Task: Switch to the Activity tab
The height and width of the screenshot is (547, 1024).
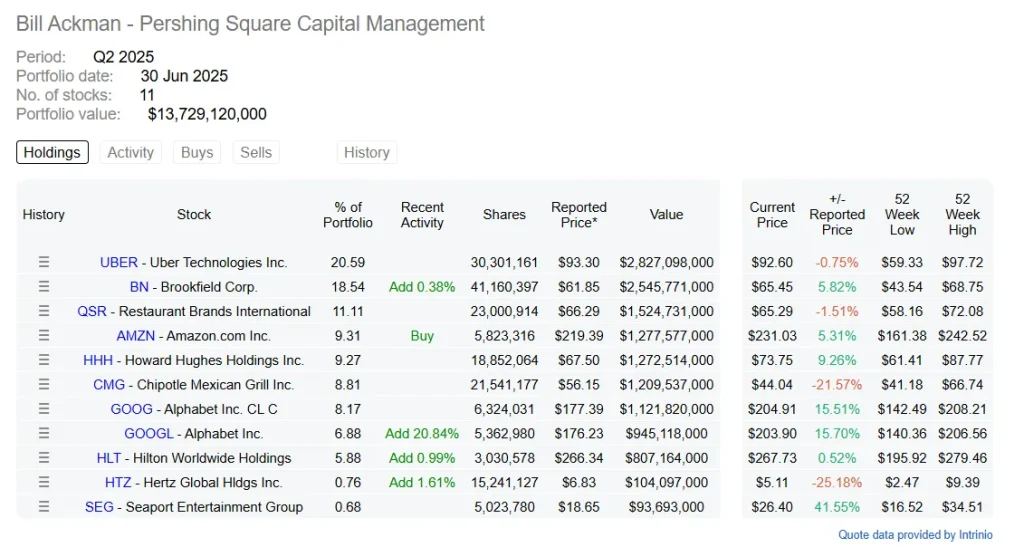Action: pos(131,152)
